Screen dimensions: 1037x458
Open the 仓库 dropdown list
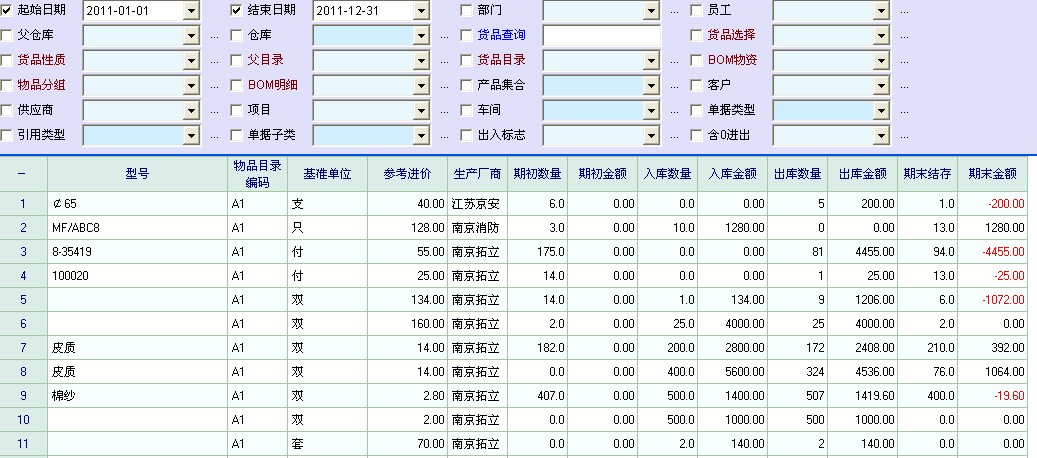tap(421, 35)
